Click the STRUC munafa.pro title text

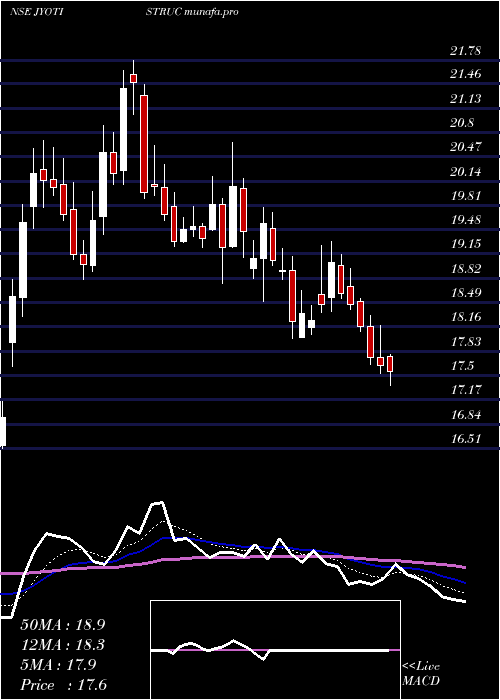tap(192, 12)
